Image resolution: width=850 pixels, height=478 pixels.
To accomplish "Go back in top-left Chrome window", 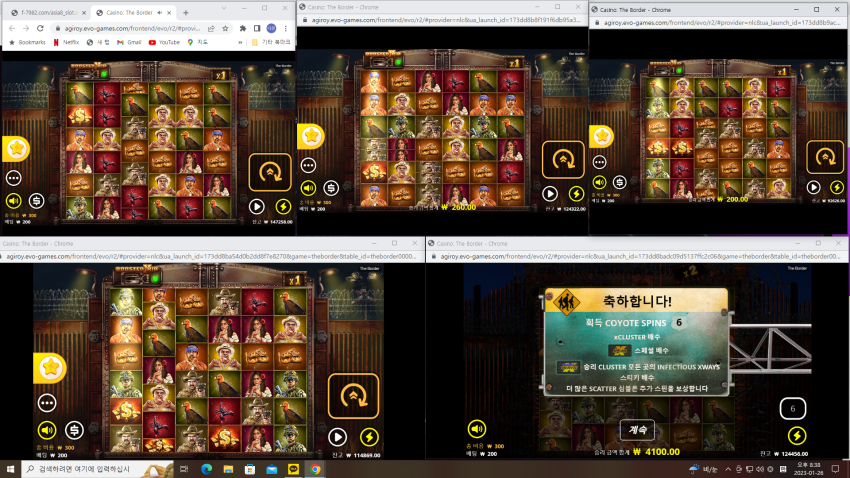I will pos(12,28).
